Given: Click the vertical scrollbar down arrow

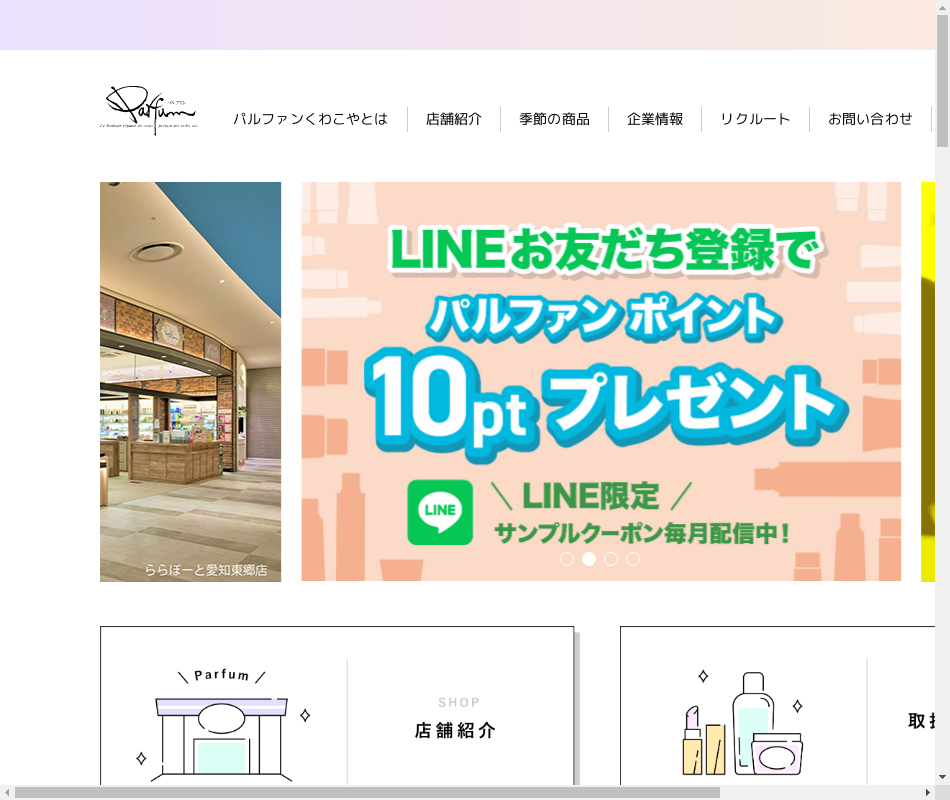Looking at the screenshot, I should point(942,777).
